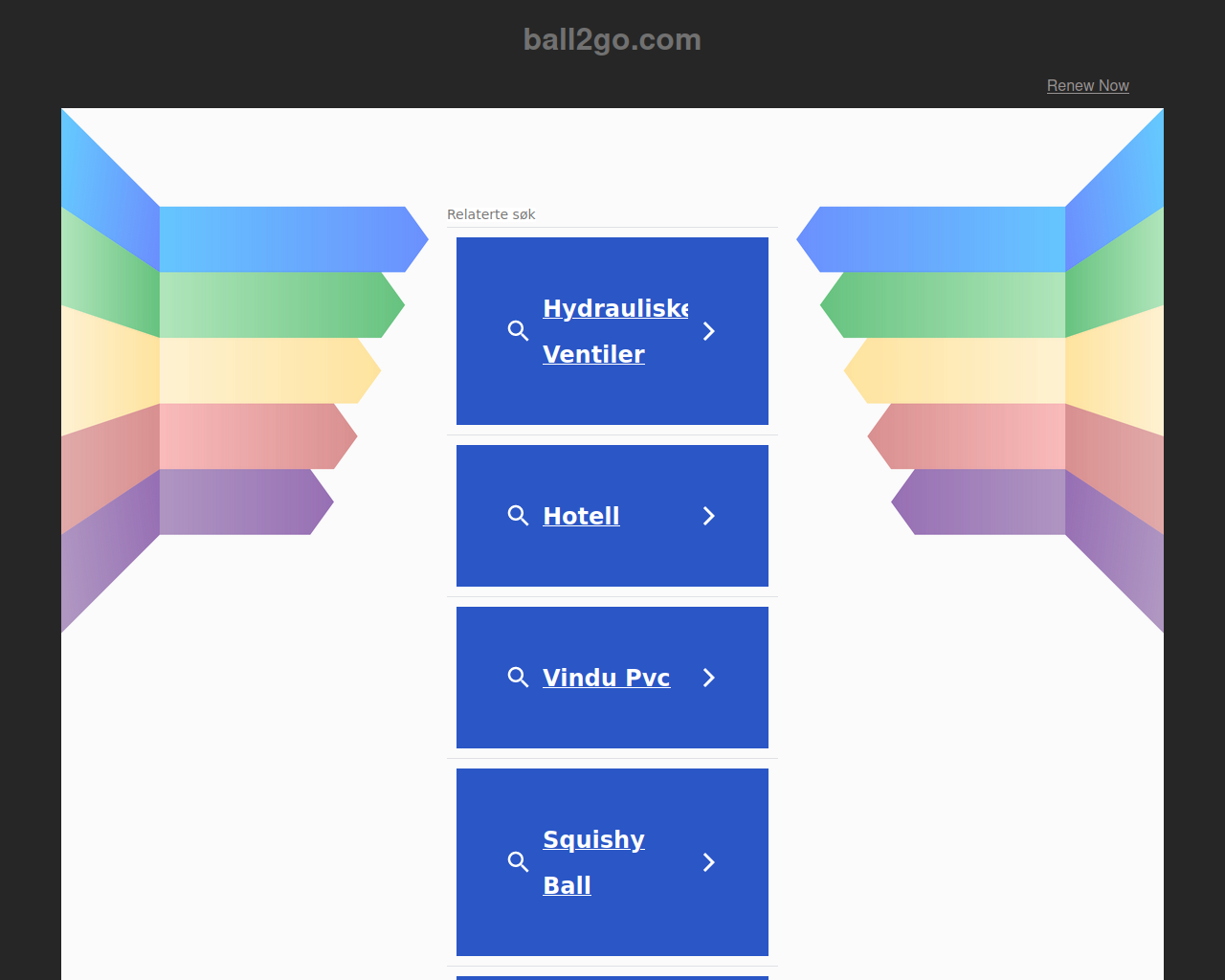Click the blue arrow band on the left
This screenshot has width=1225, height=980.
tap(287, 239)
